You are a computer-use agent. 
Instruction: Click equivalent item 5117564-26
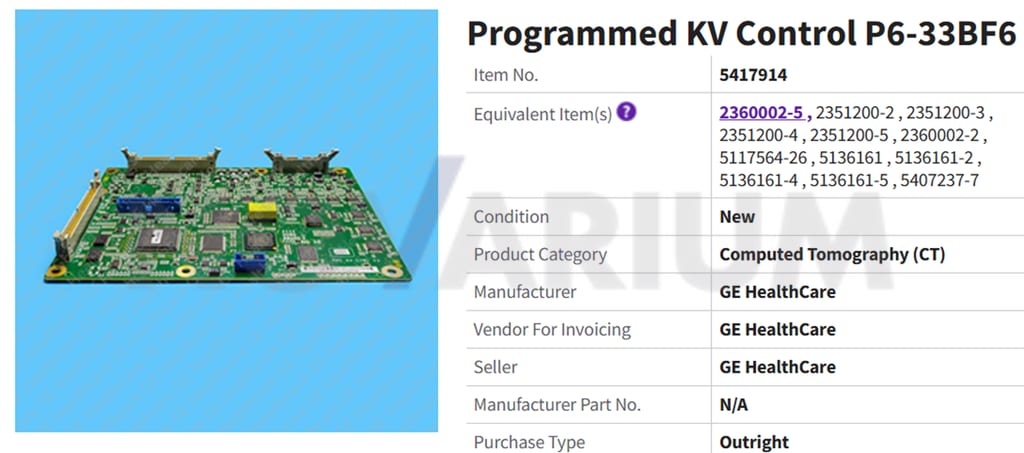(x=762, y=158)
